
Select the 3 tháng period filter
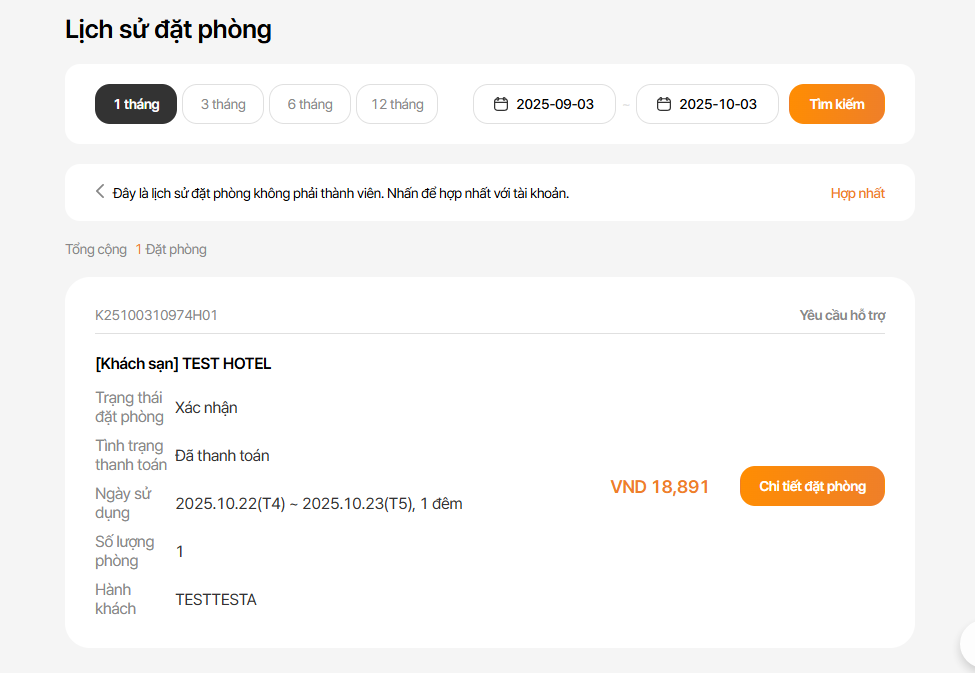click(223, 104)
